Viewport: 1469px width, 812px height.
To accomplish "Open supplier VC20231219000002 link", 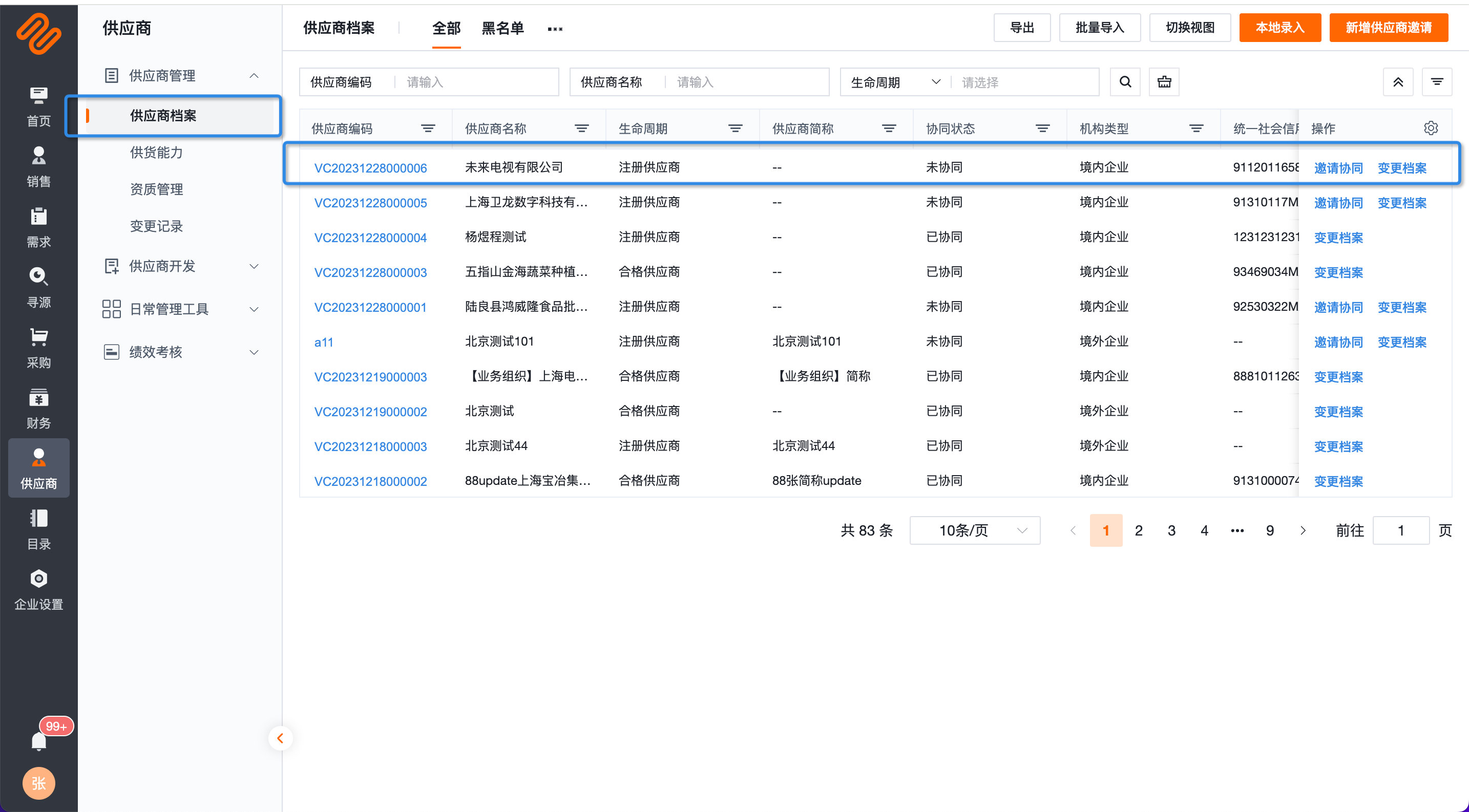I will (x=370, y=412).
